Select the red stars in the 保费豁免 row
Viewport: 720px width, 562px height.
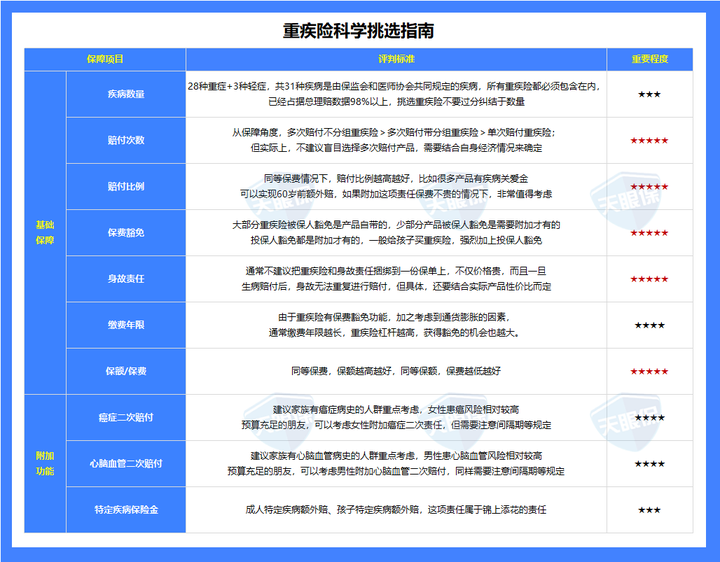tap(648, 233)
